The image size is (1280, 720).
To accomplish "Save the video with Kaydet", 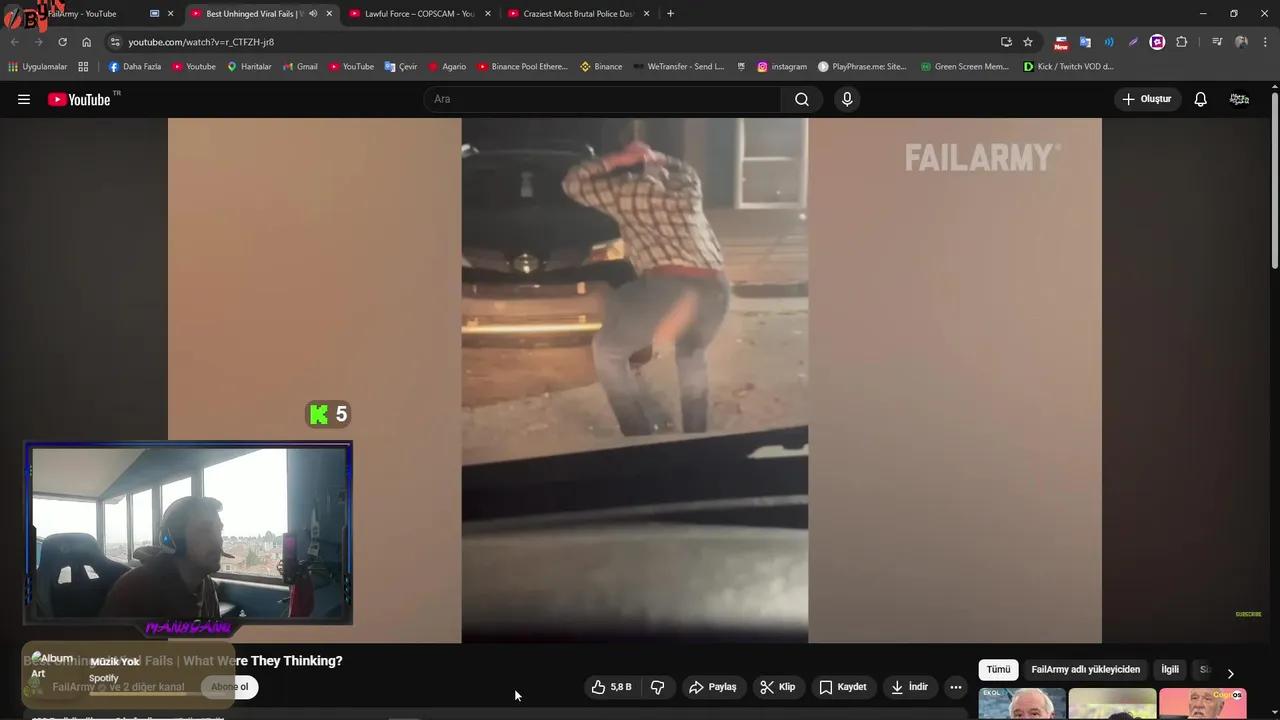I will [843, 687].
